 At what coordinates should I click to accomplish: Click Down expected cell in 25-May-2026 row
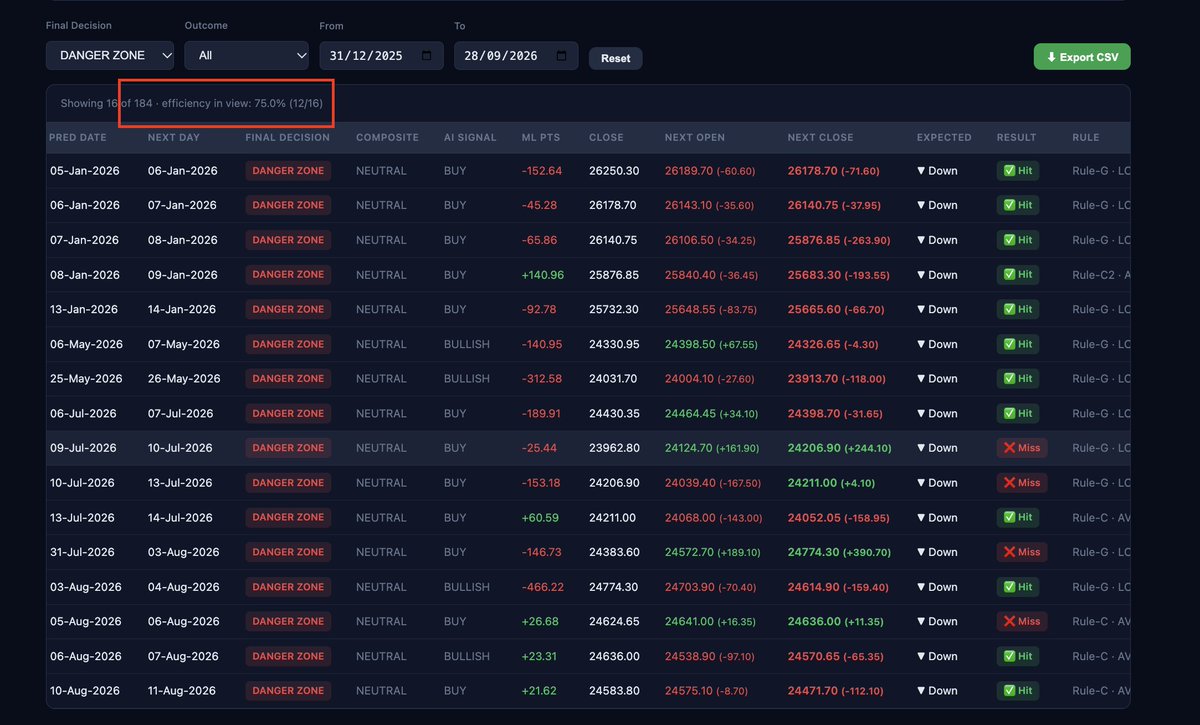(937, 379)
